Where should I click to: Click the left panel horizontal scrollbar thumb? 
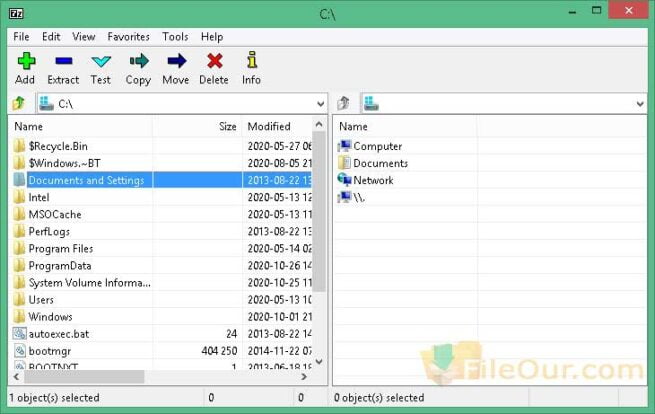[84, 376]
